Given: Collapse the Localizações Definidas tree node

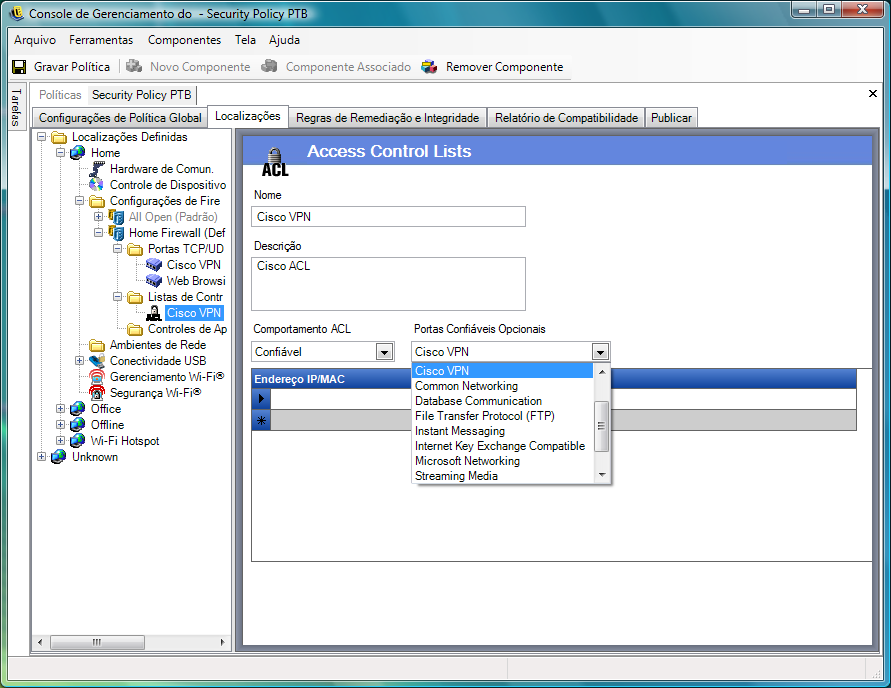Looking at the screenshot, I should (41, 137).
